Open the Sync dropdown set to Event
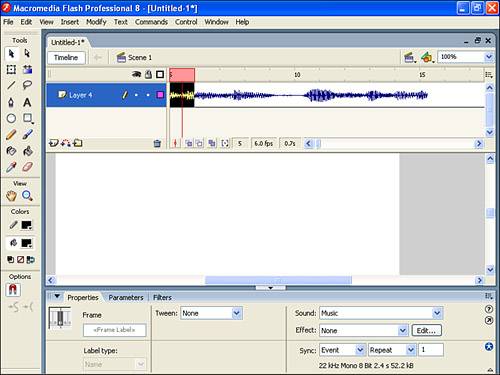Screen dimensions: 500x375 point(342,350)
